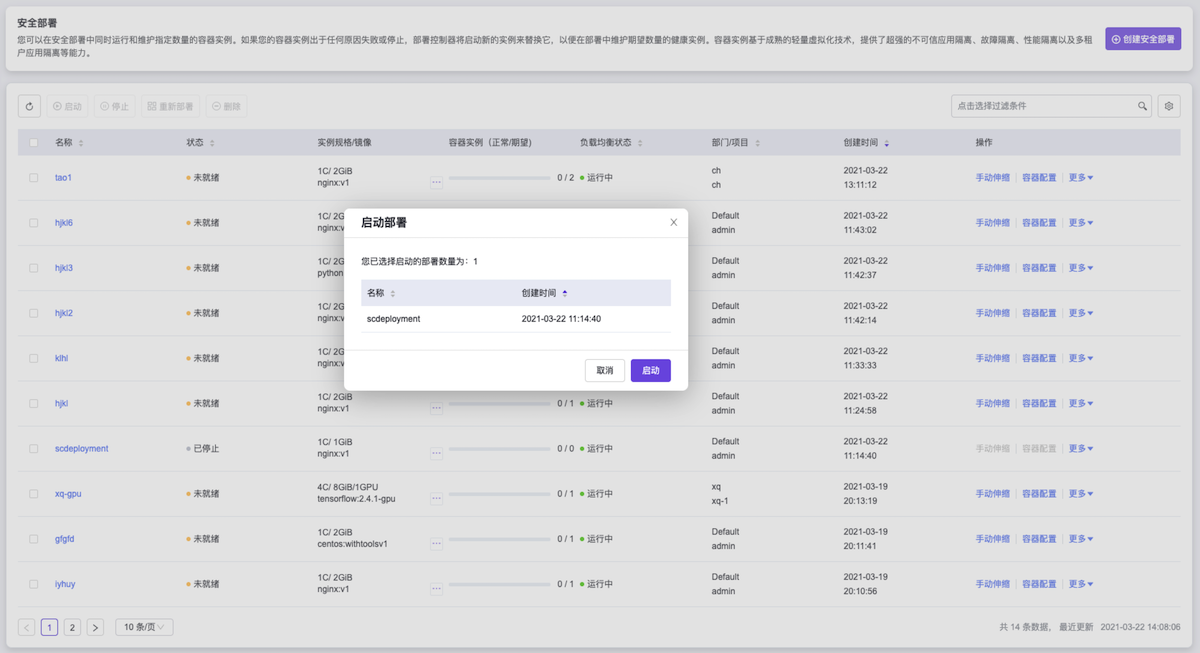Click 重新部署 toolbar button

pos(171,106)
